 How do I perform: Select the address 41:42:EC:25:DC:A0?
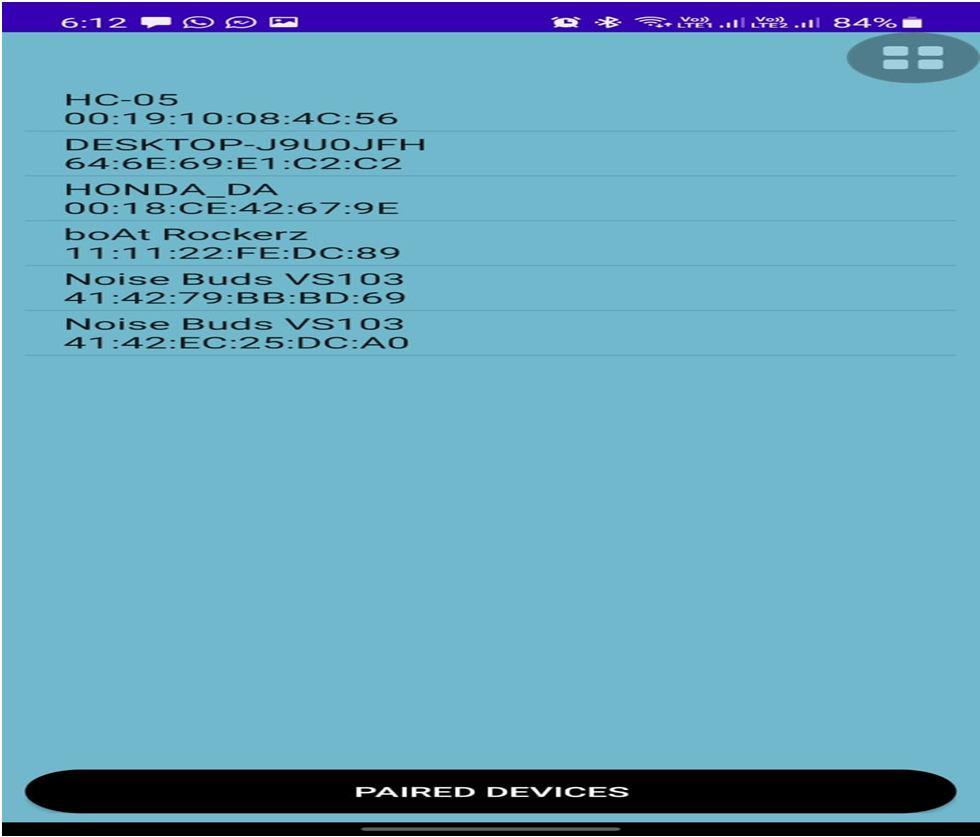[x=237, y=343]
